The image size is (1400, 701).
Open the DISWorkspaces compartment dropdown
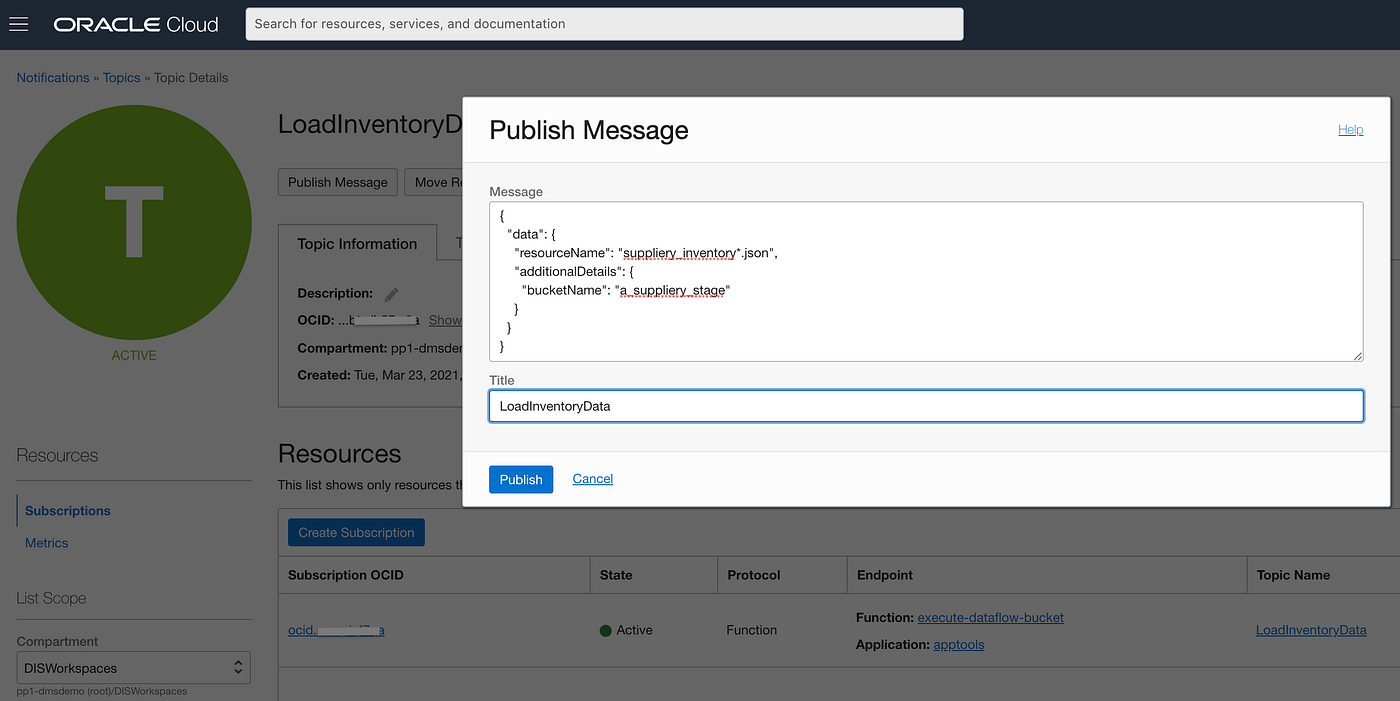pyautogui.click(x=134, y=668)
